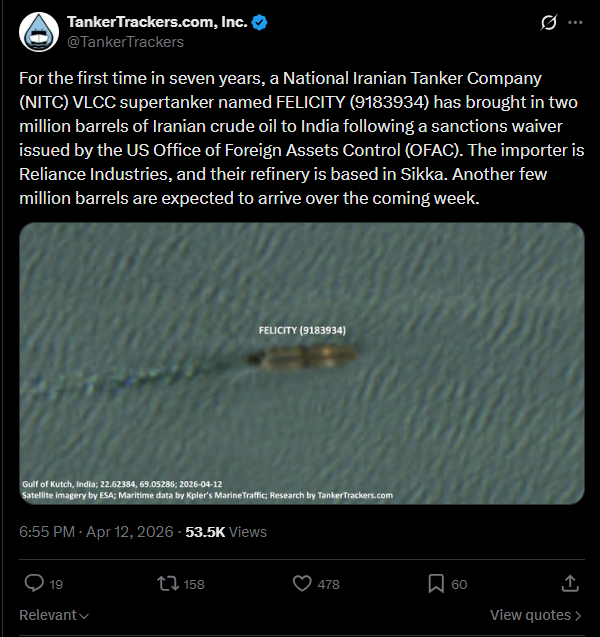Click the share post icon

[570, 583]
